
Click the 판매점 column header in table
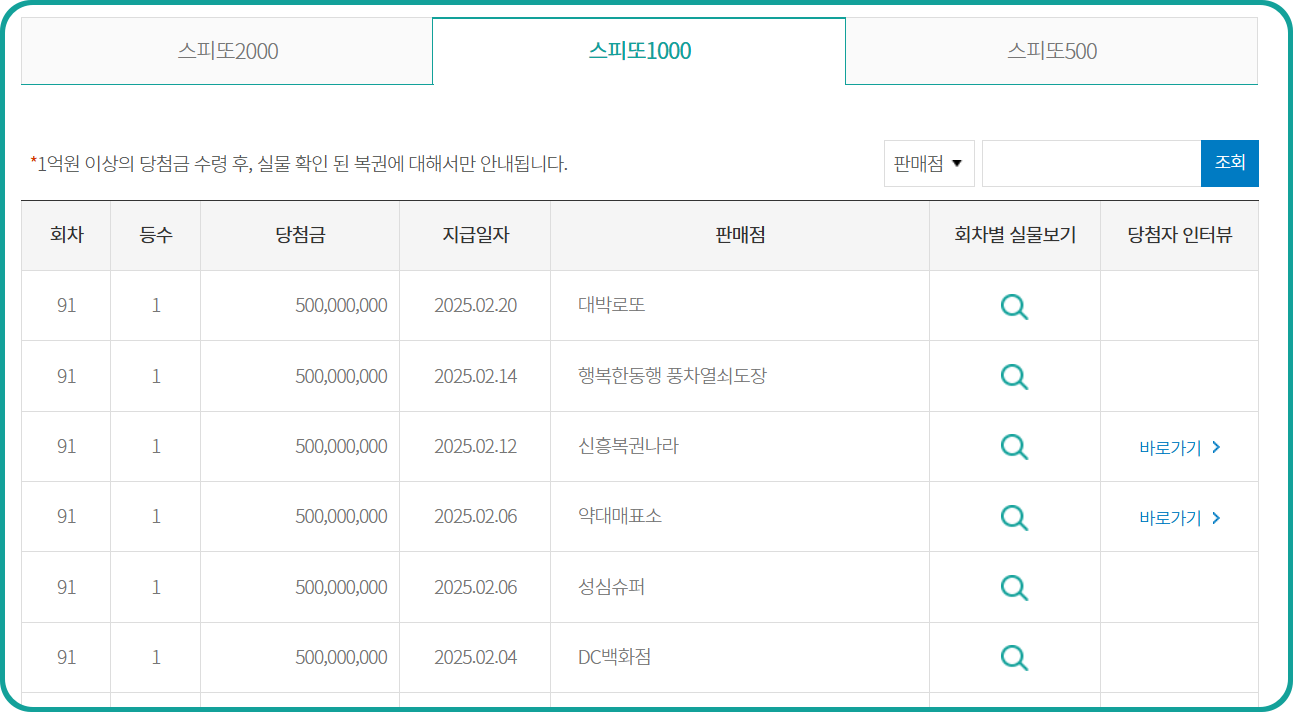(x=740, y=236)
